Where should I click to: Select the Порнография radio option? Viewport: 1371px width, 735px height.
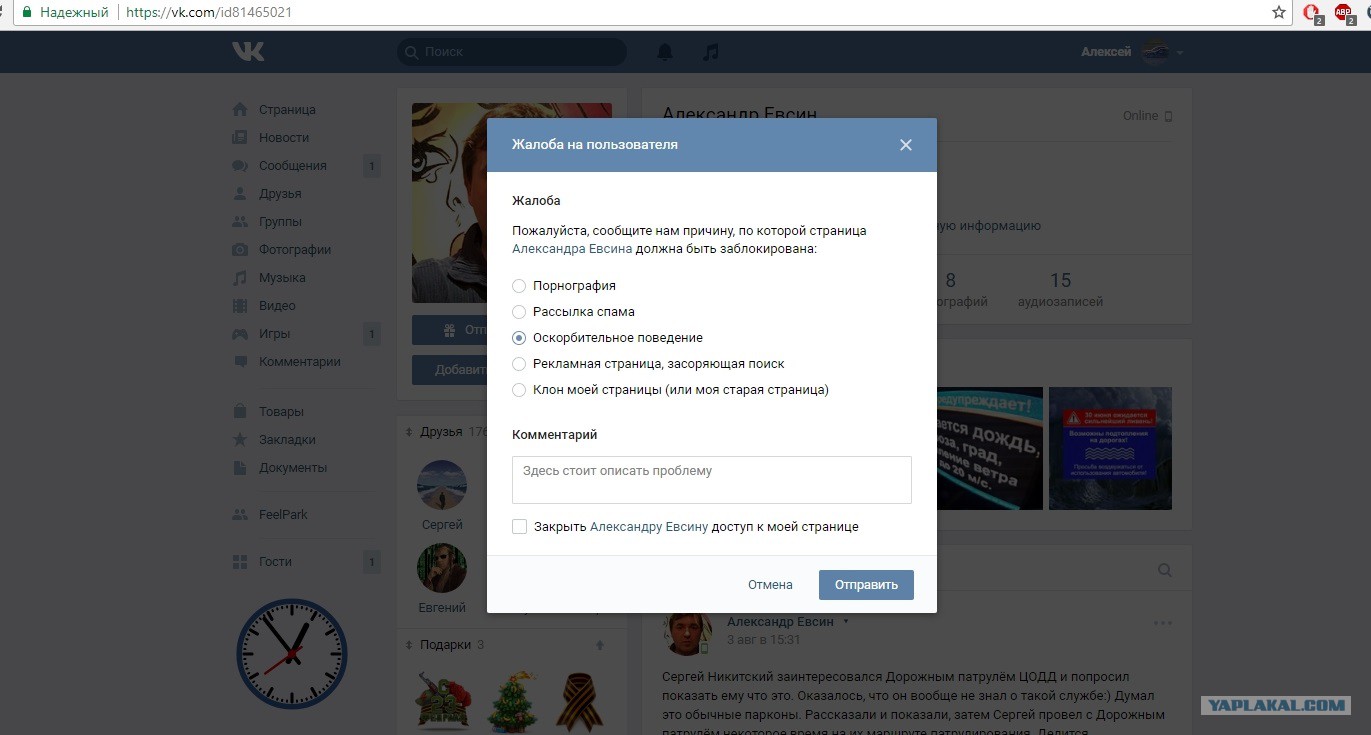[519, 286]
